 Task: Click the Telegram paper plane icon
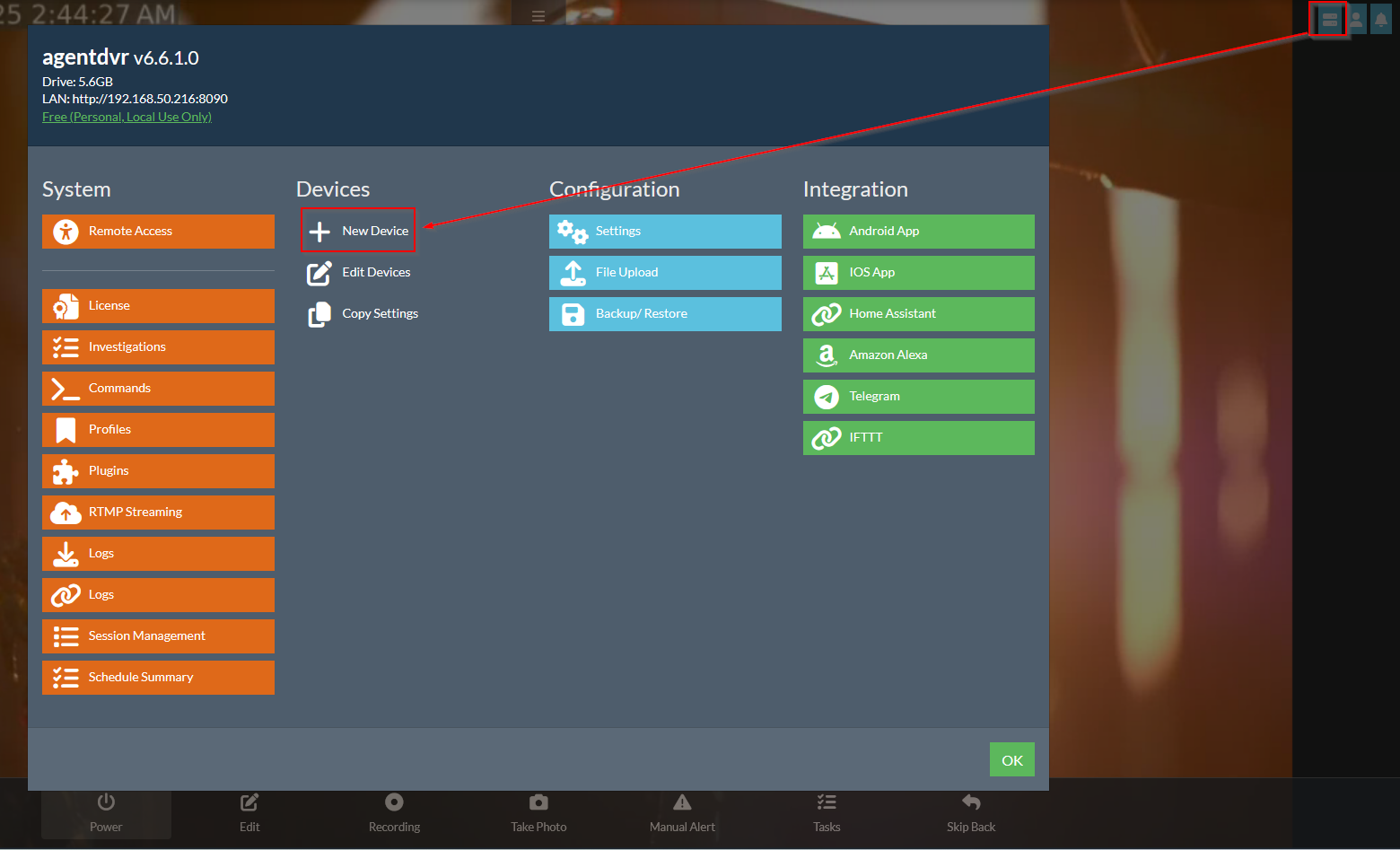[x=826, y=397]
